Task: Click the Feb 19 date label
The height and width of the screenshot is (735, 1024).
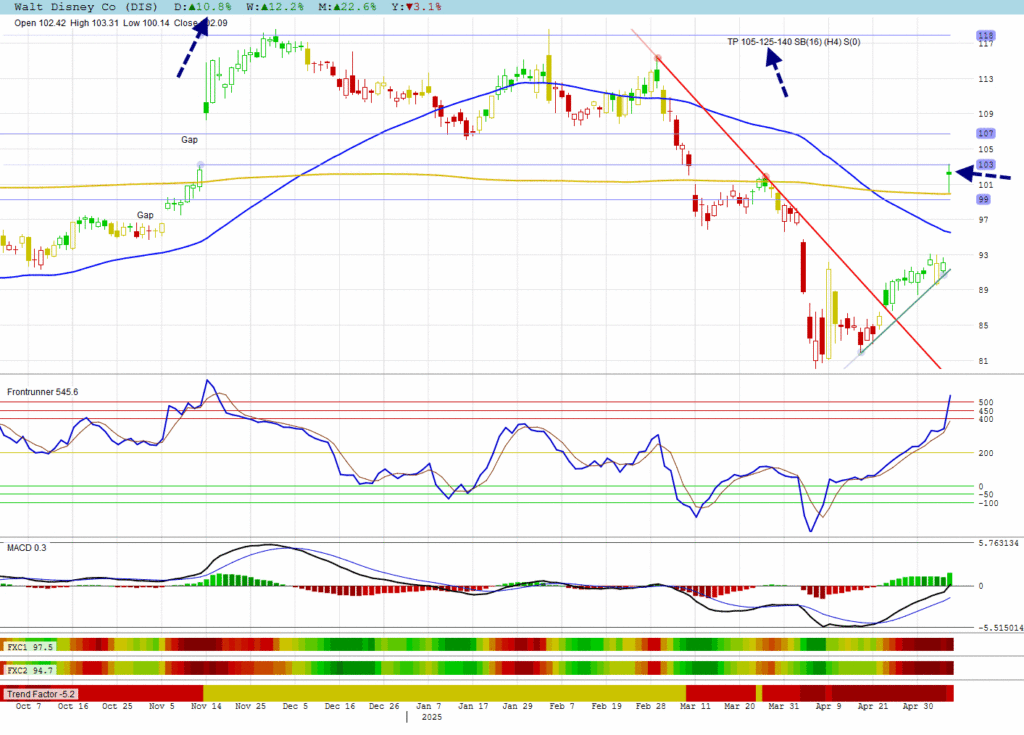Action: coord(607,706)
